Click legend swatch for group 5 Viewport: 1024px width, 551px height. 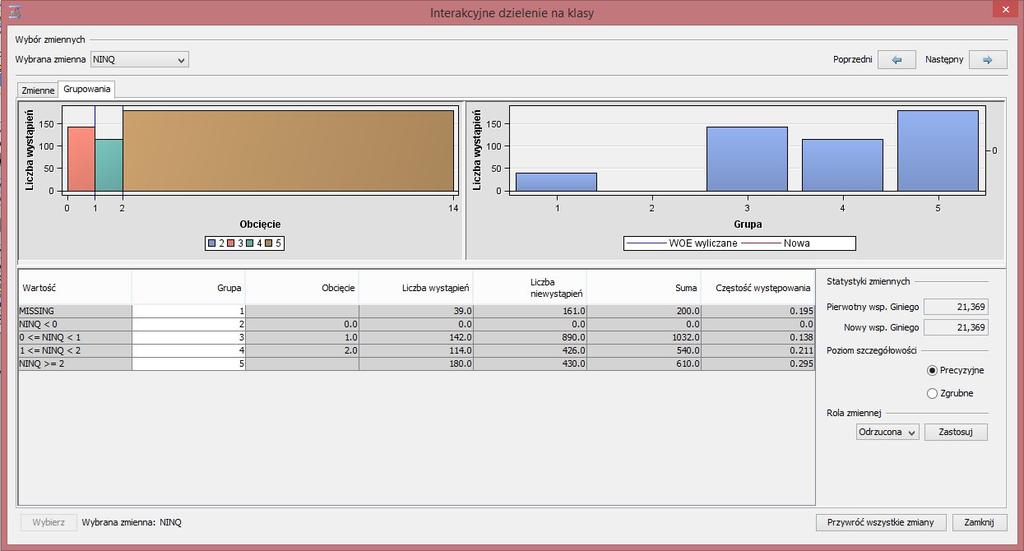coord(268,244)
